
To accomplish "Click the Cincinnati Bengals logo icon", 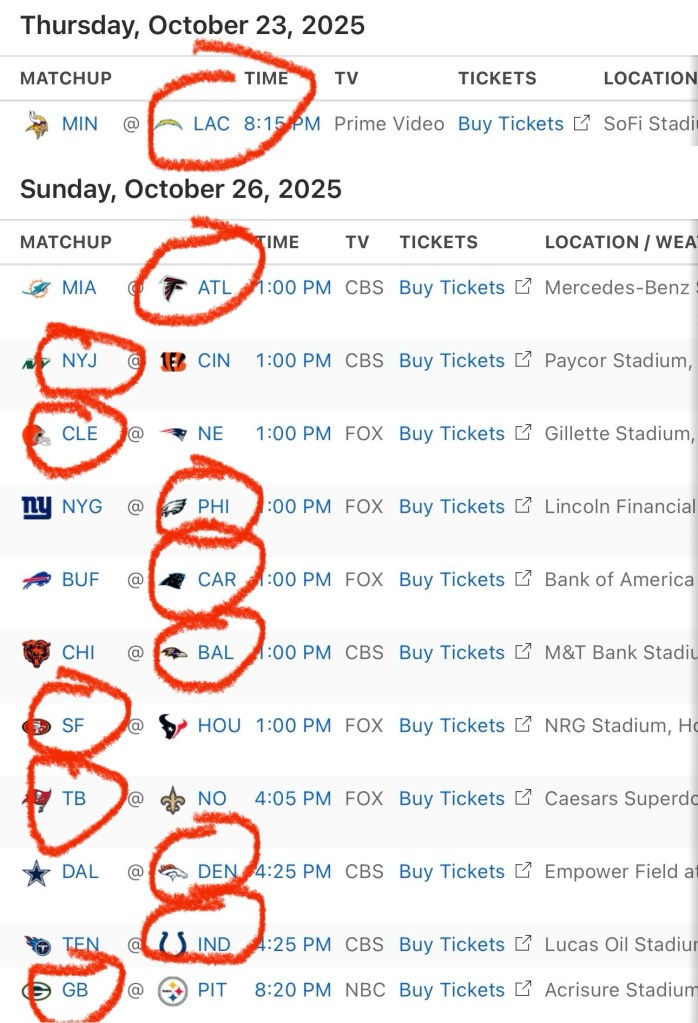I will pyautogui.click(x=173, y=361).
